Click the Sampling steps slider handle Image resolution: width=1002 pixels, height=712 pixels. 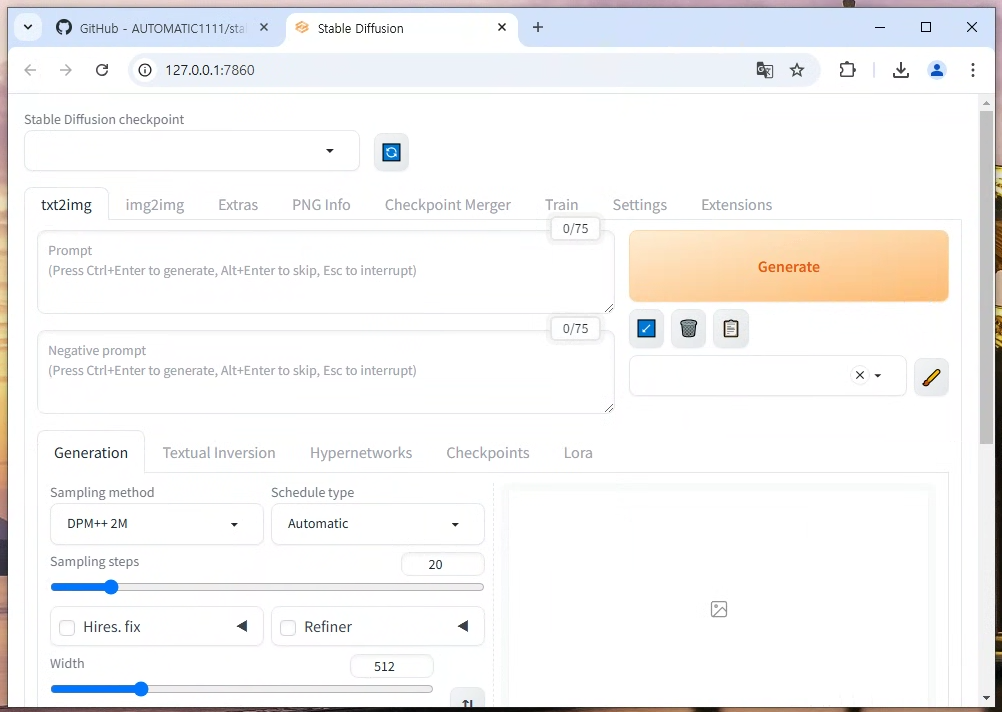[x=111, y=587]
